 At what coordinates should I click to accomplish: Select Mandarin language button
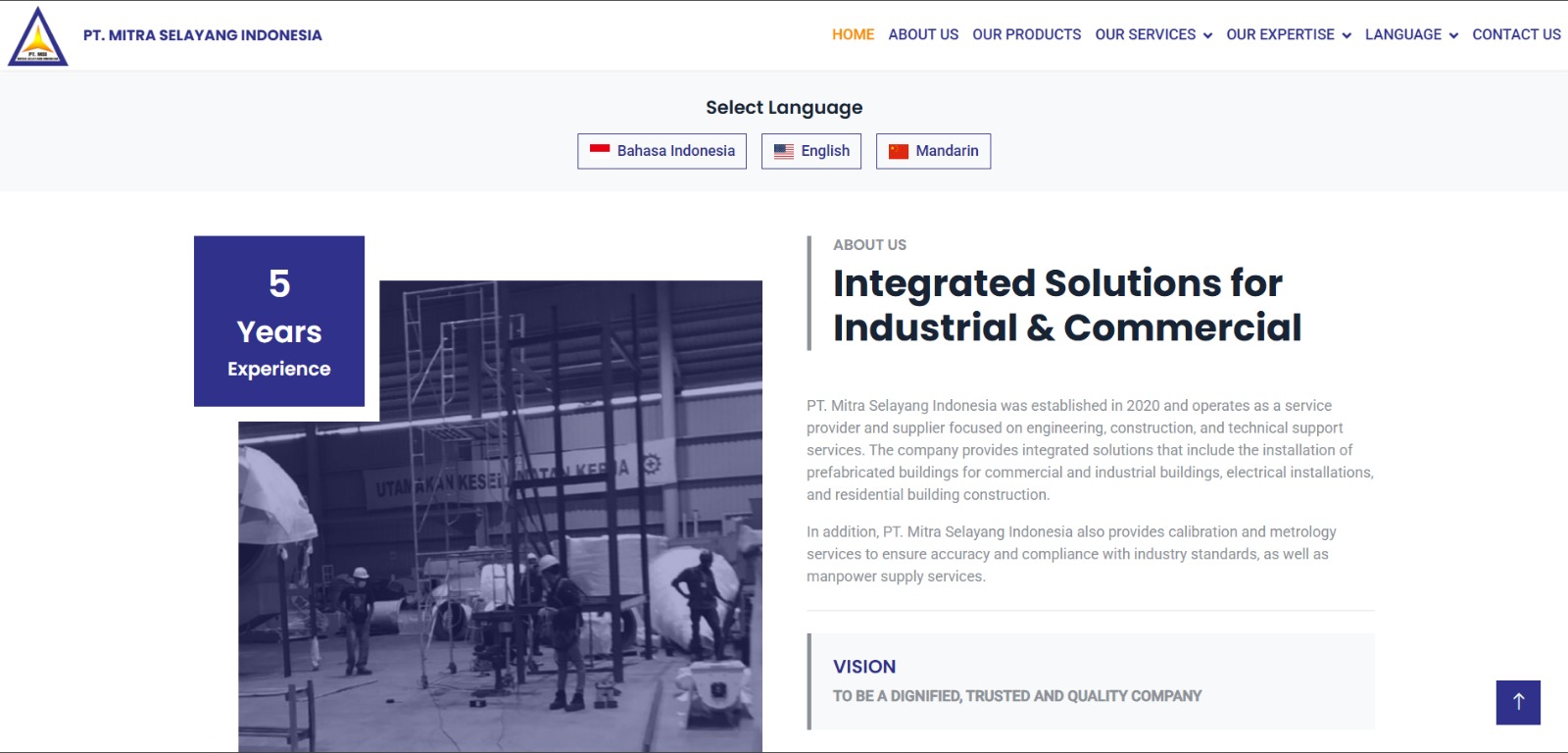click(x=933, y=151)
